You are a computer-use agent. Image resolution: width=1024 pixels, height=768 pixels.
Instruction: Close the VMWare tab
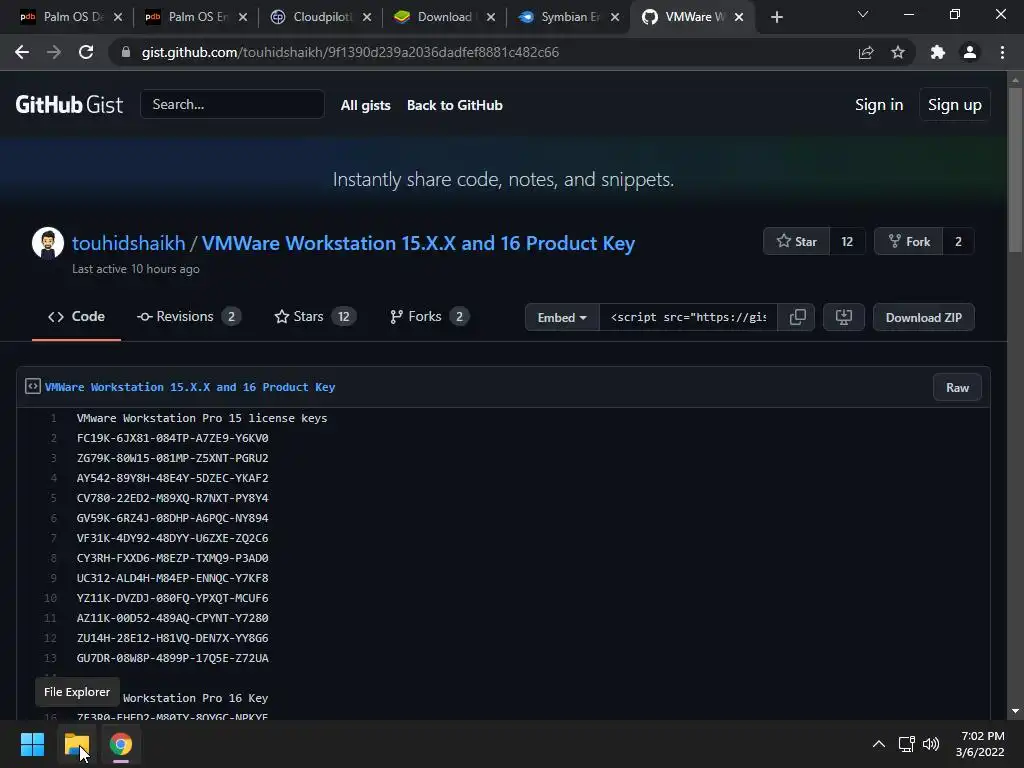pos(739,17)
